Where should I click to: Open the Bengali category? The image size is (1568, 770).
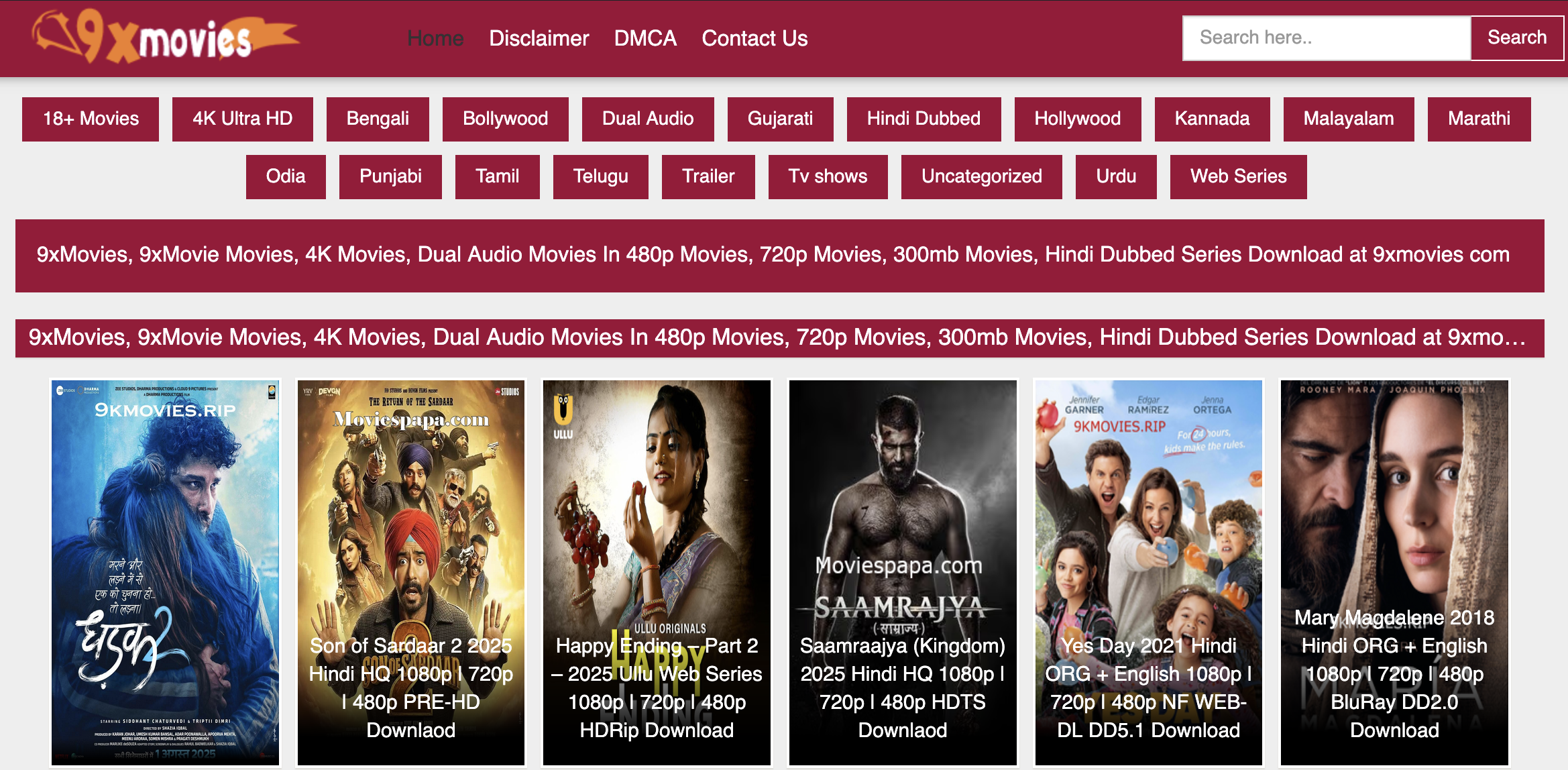378,119
